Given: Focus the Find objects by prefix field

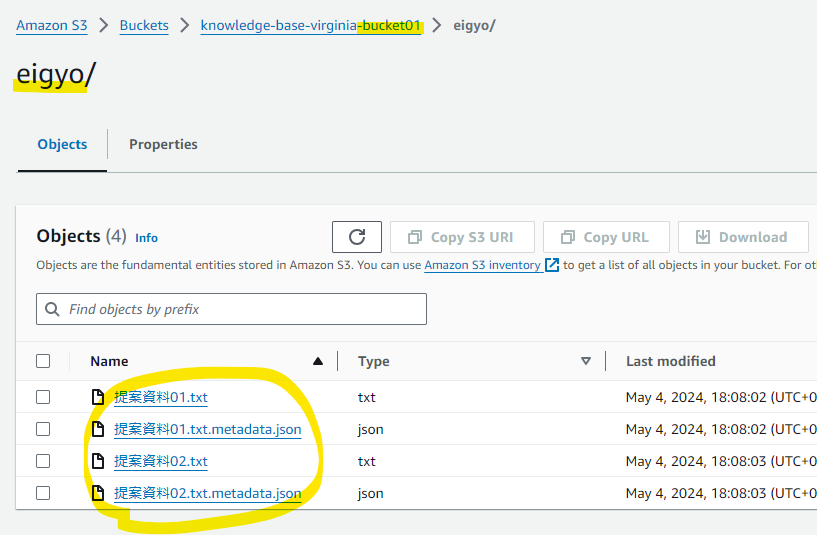Looking at the screenshot, I should point(231,309).
